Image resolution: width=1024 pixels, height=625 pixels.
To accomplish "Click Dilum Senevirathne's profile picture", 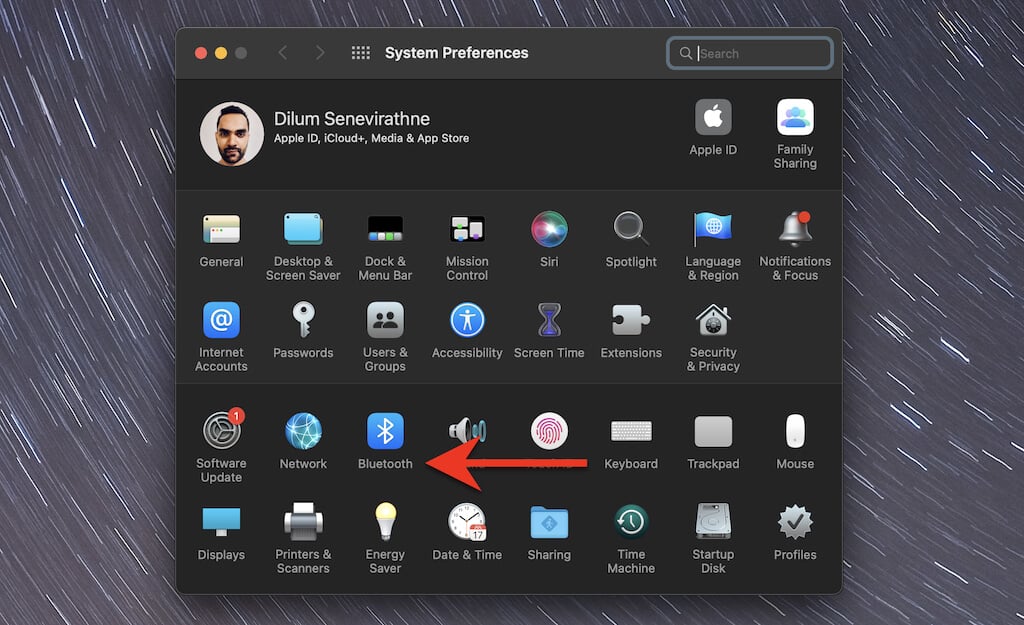I will point(232,133).
